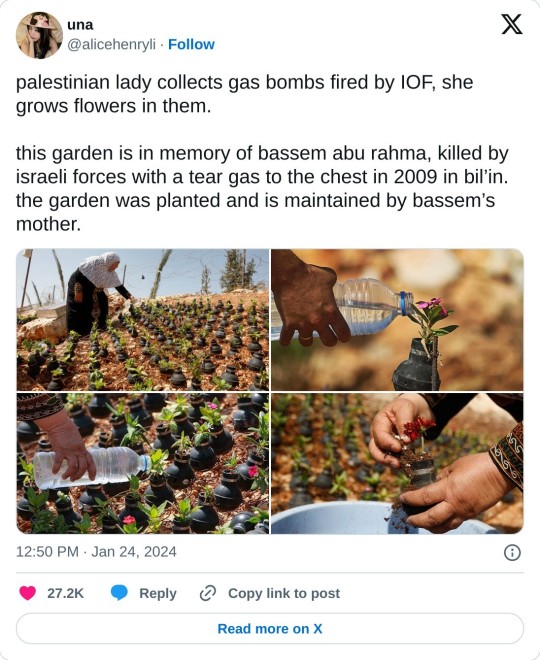The width and height of the screenshot is (540, 660).
Task: Open photo of bottle watering pink flower
Action: tap(397, 320)
